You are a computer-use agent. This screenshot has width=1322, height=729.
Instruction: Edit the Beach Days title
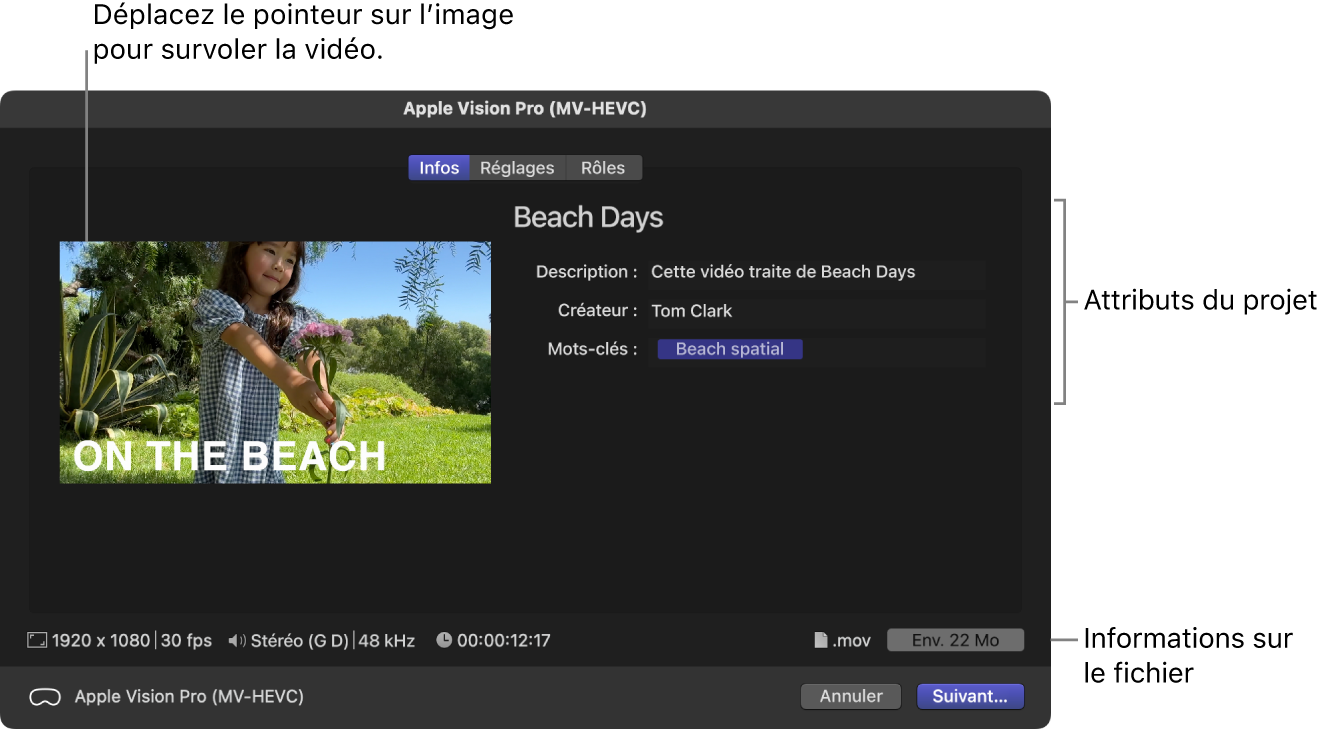(588, 217)
